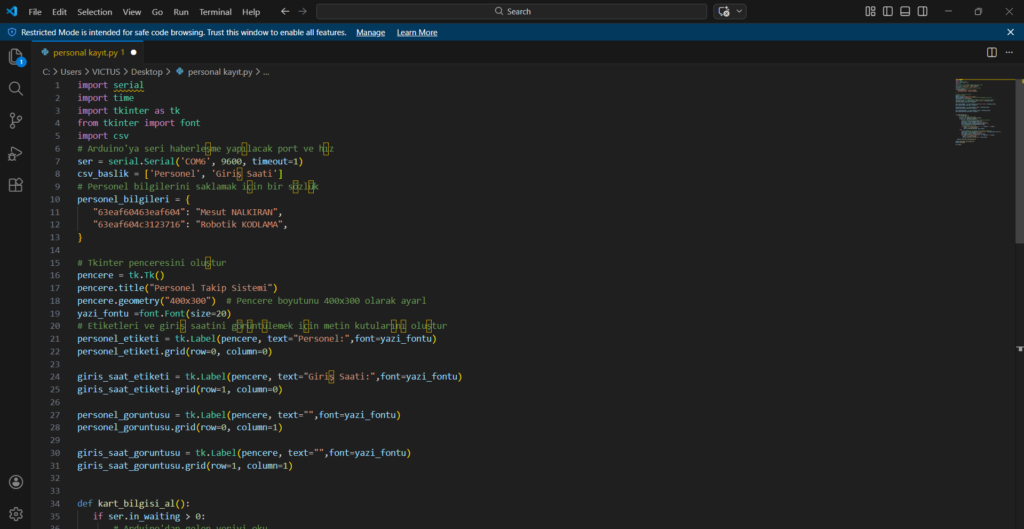1024x529 pixels.
Task: Expand the Copilot chat dropdown arrow
Action: 740,11
